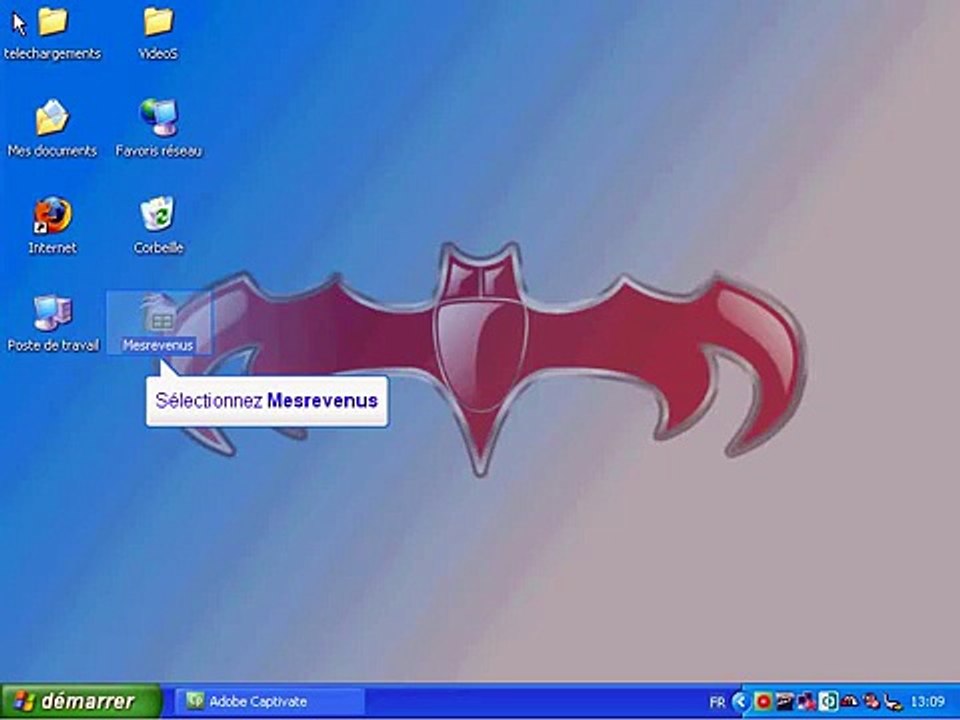Select the VideoS folder icon

(159, 22)
